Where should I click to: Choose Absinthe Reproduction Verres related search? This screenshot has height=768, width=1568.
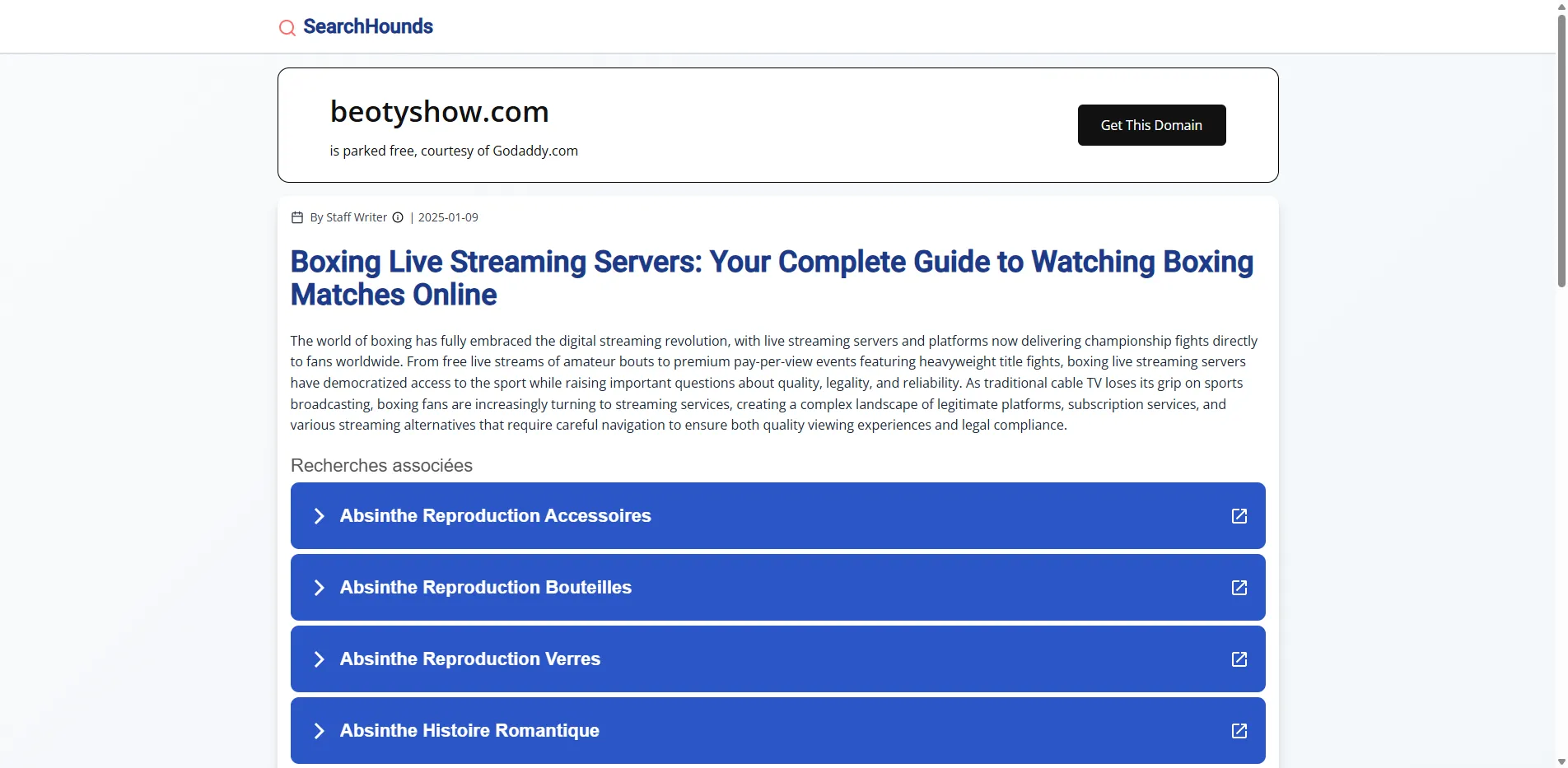[x=469, y=659]
